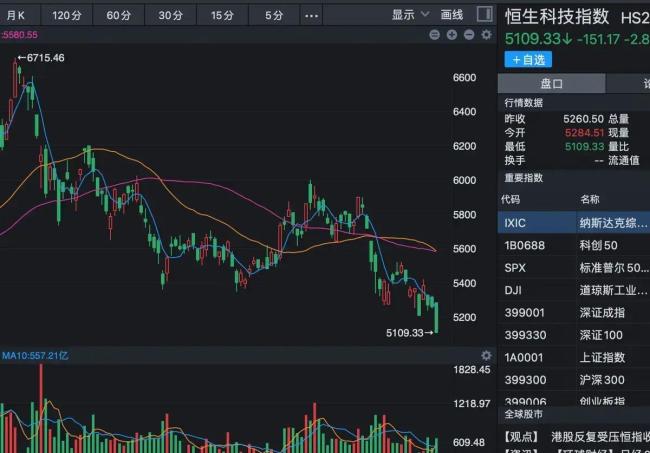This screenshot has width=650, height=453.
Task: Click the 今开 5284.51 value
Action: (x=584, y=133)
